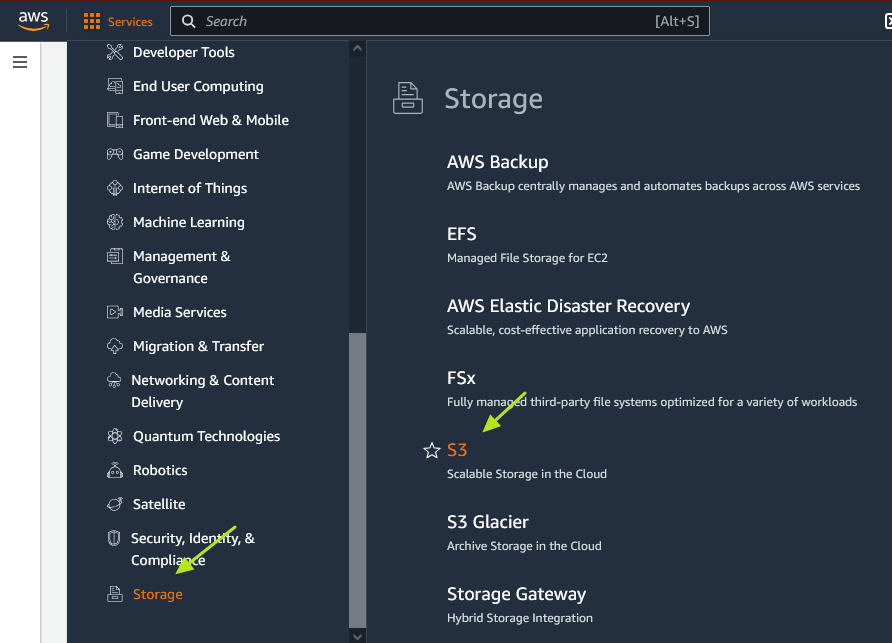Open S3 Glacier archive storage
The image size is (892, 643).
pyautogui.click(x=487, y=522)
